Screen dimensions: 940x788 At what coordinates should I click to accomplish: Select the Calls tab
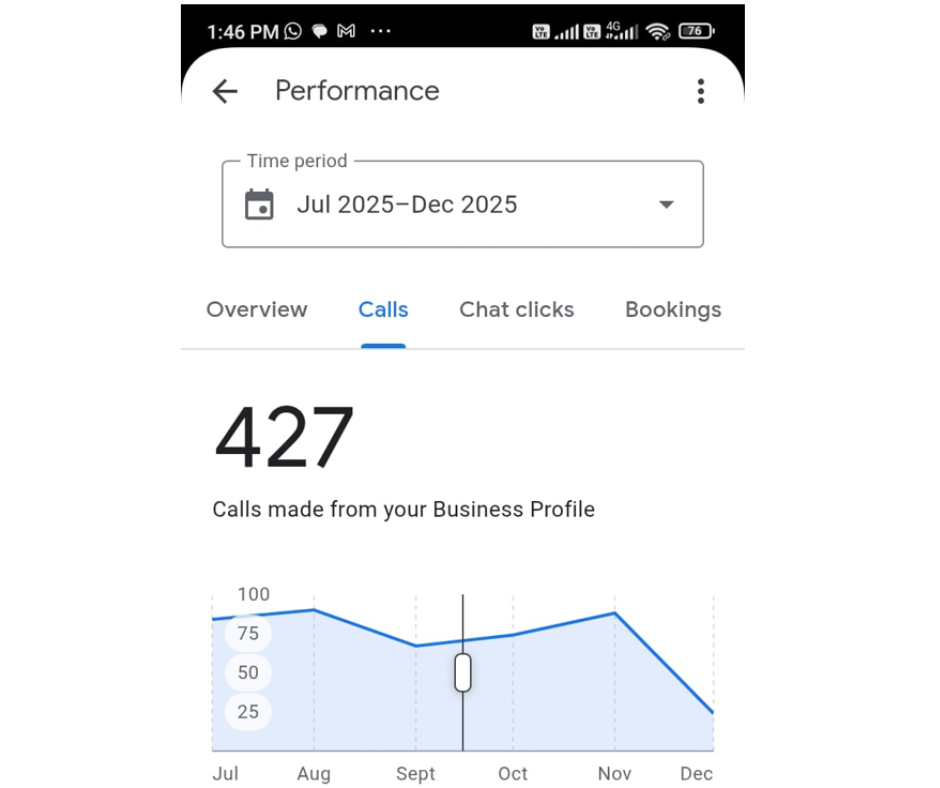click(383, 310)
